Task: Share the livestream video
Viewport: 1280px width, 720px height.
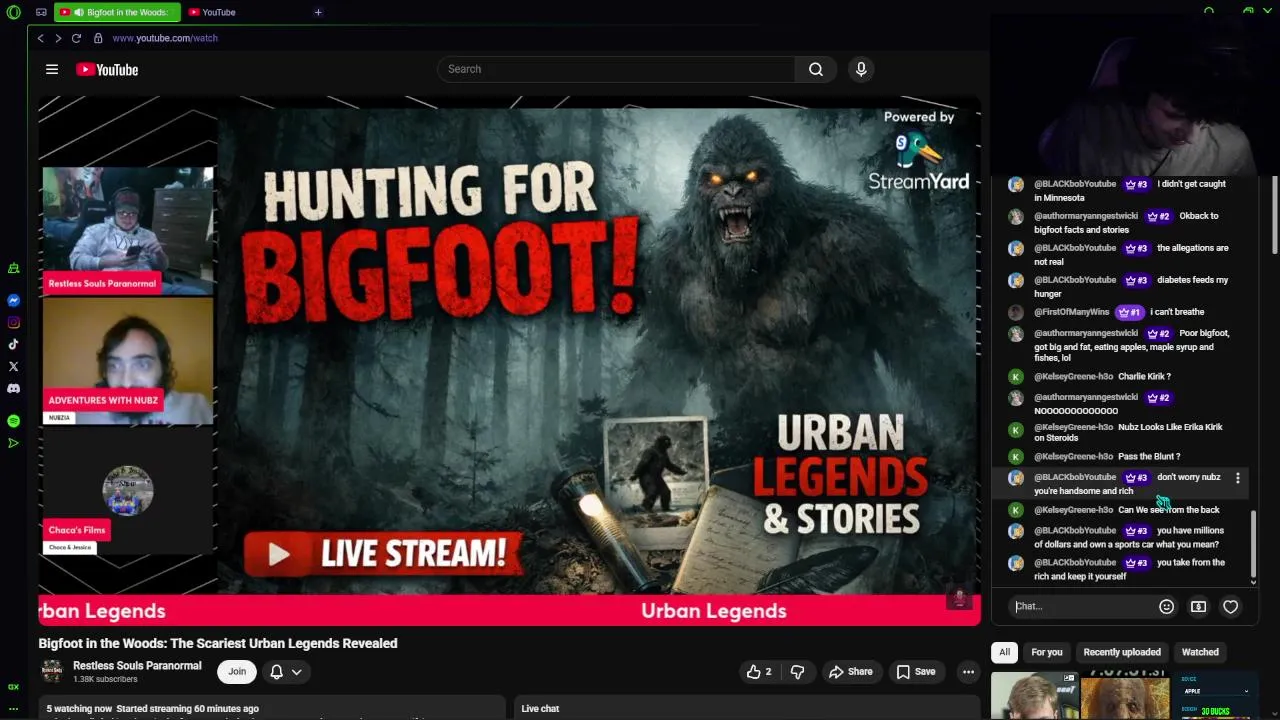Action: pyautogui.click(x=851, y=672)
